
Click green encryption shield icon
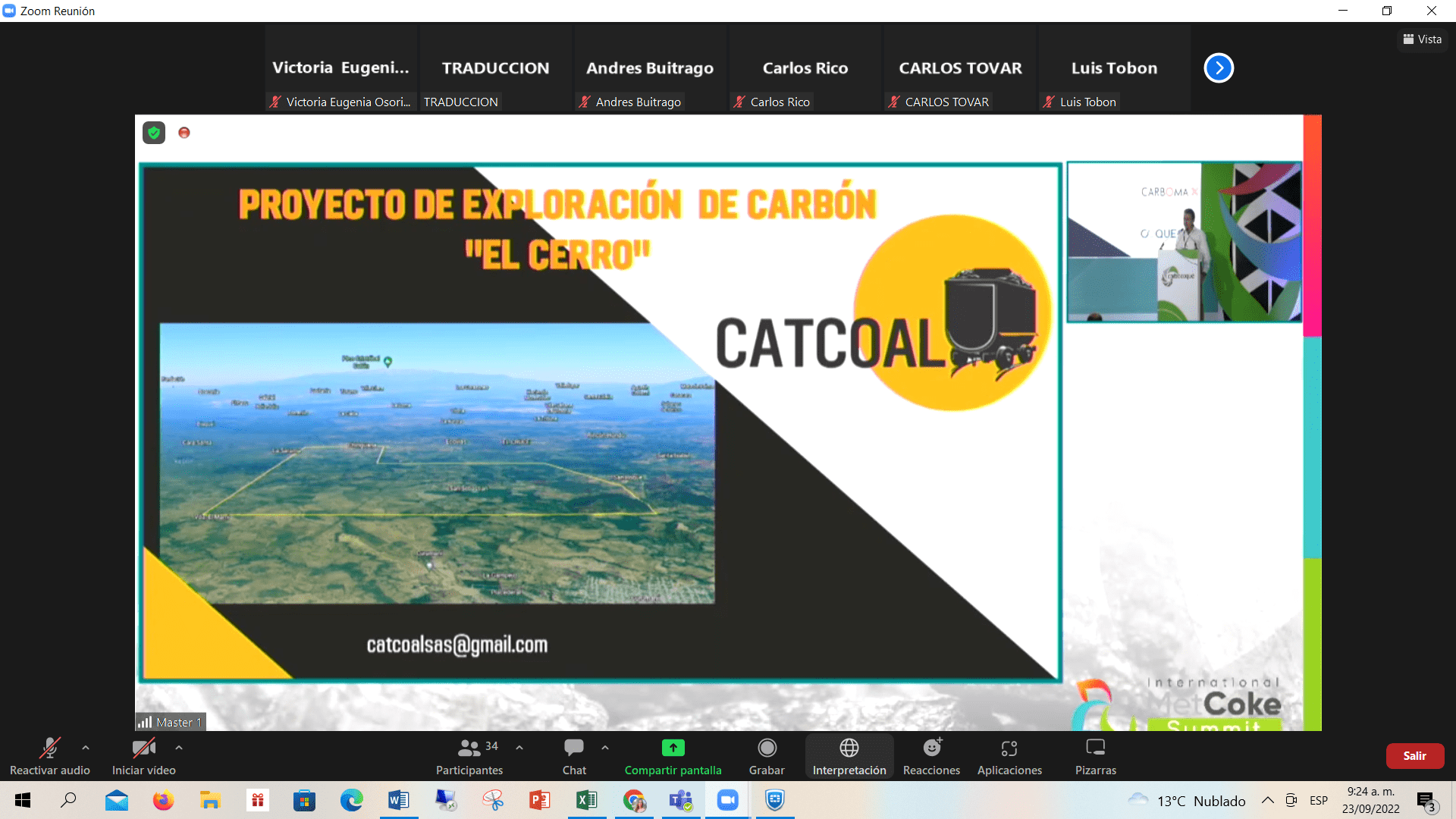(x=154, y=133)
